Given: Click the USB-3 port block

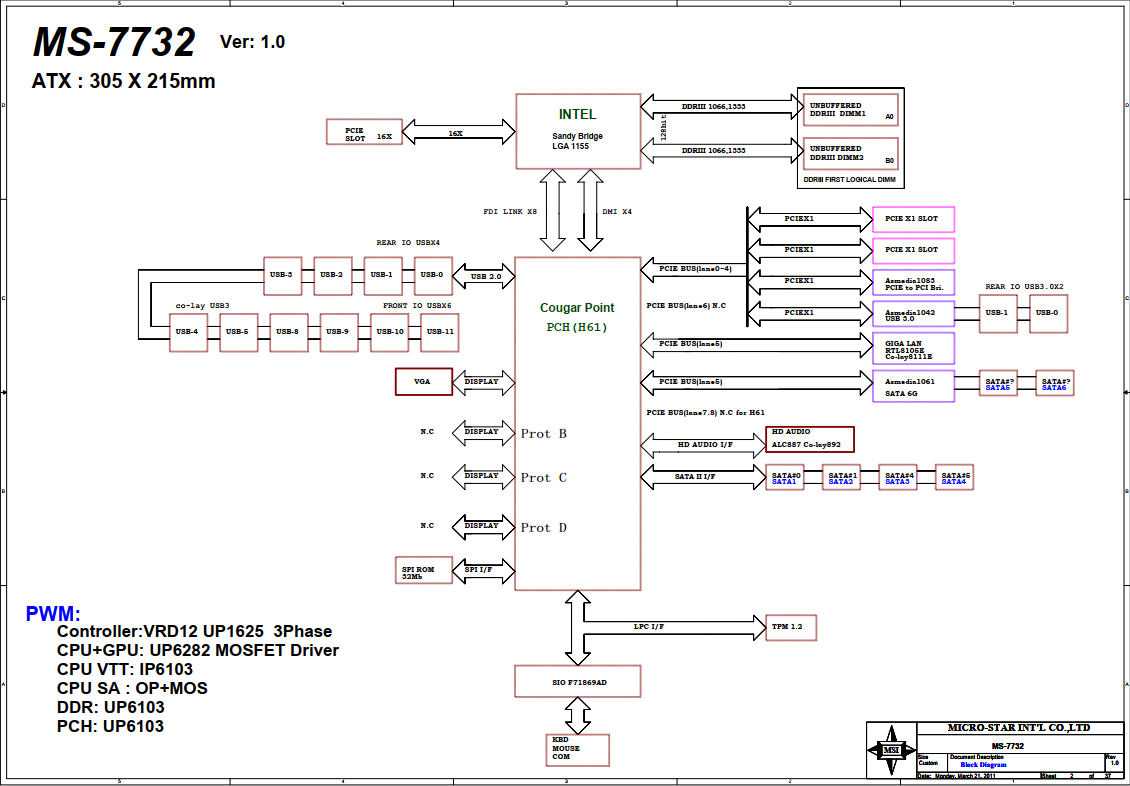Looking at the screenshot, I should click(282, 275).
